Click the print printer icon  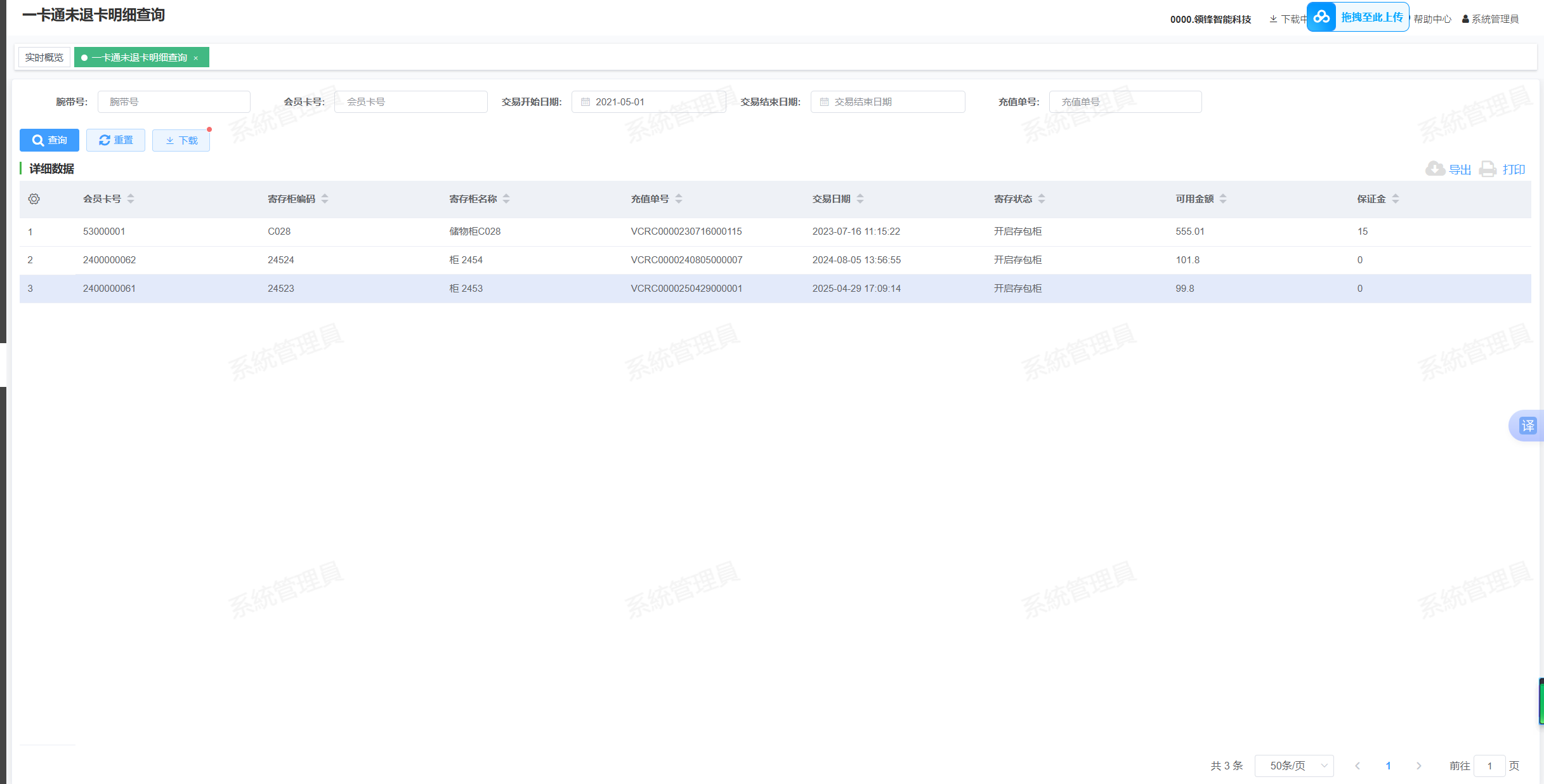coord(1488,169)
